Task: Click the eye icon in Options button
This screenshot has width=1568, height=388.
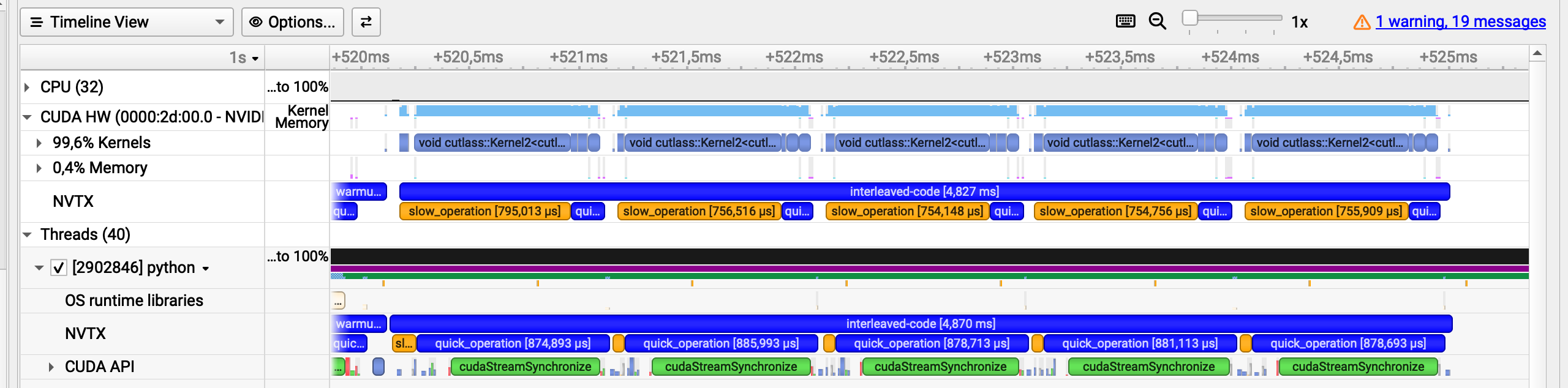Action: click(256, 22)
